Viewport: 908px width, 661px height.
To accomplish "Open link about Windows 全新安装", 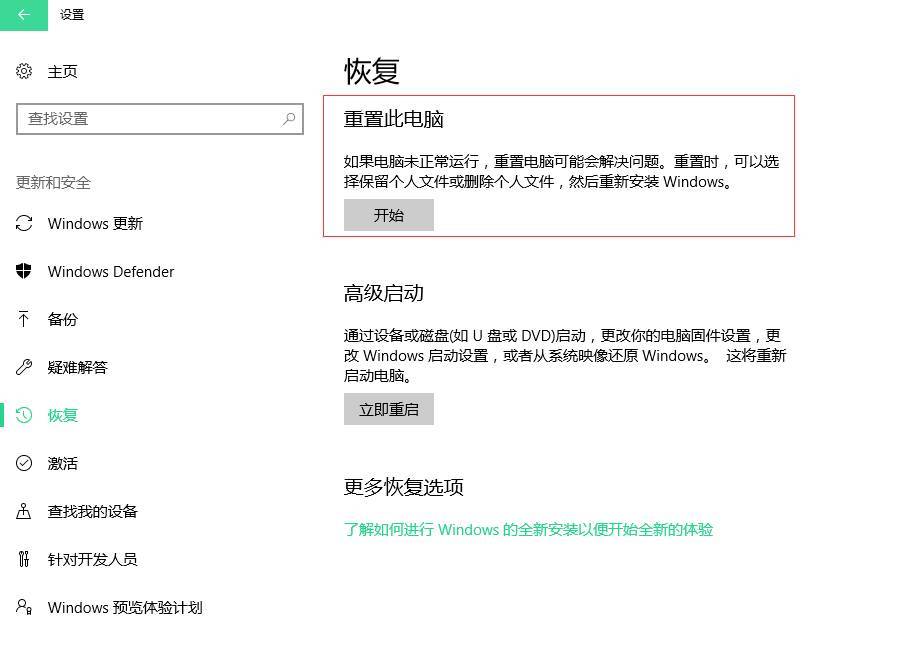I will (528, 529).
